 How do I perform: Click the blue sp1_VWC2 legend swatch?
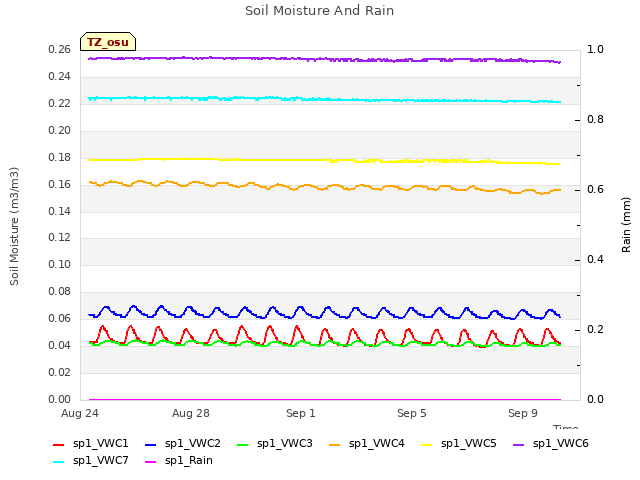click(151, 445)
